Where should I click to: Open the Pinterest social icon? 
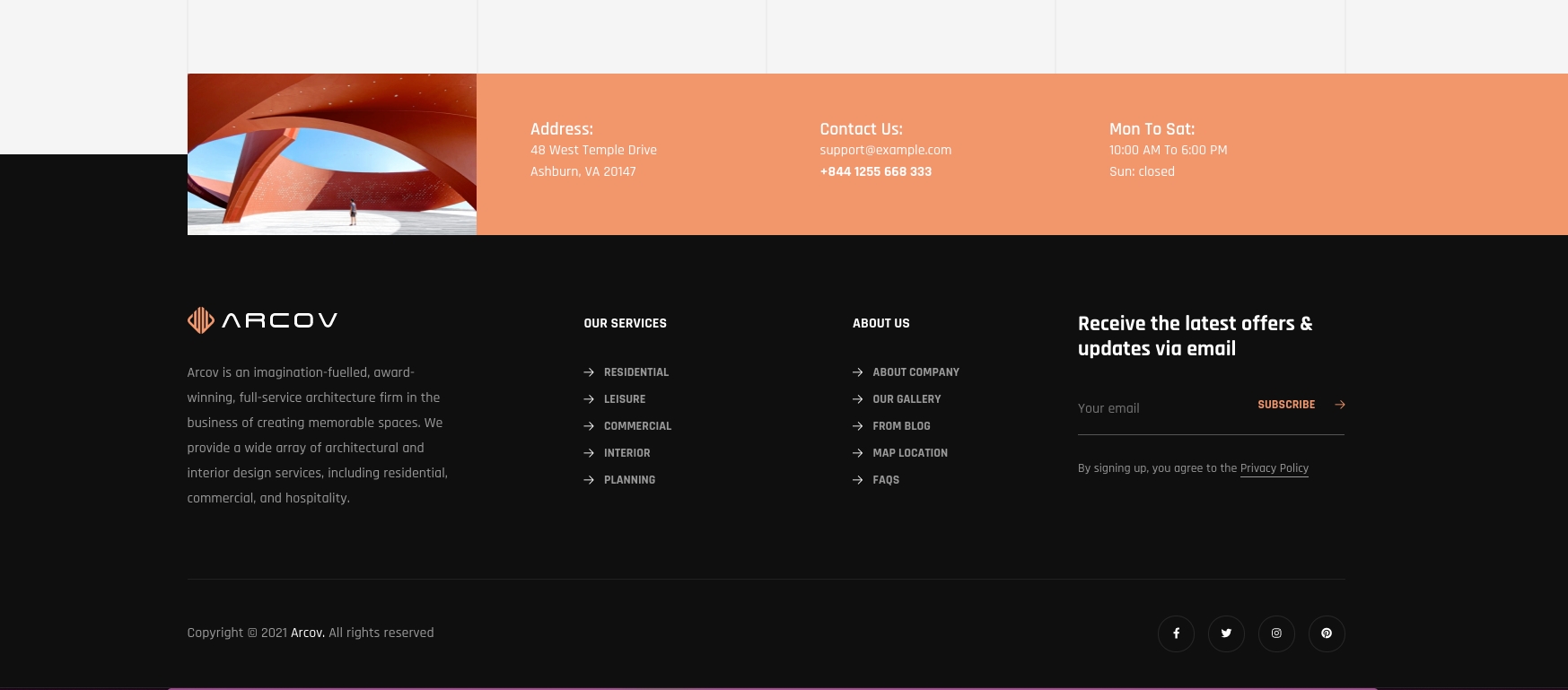click(1327, 633)
